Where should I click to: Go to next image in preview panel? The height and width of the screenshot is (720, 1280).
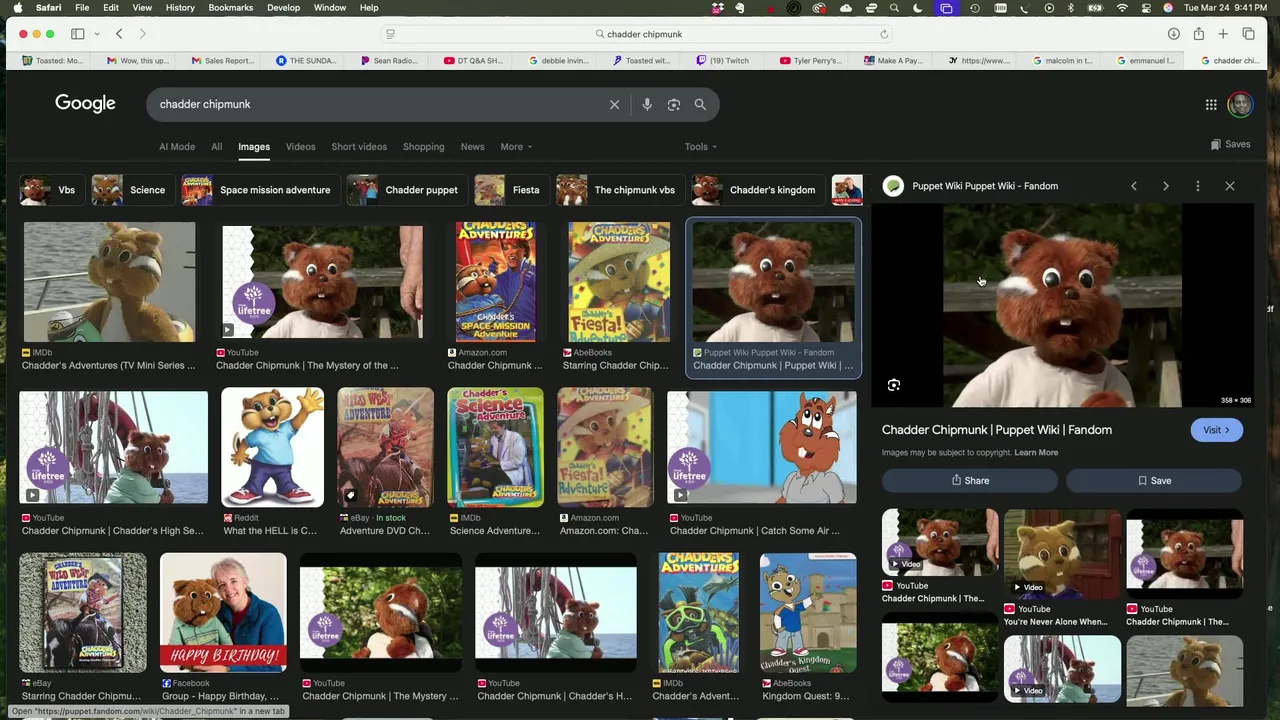pos(1166,186)
